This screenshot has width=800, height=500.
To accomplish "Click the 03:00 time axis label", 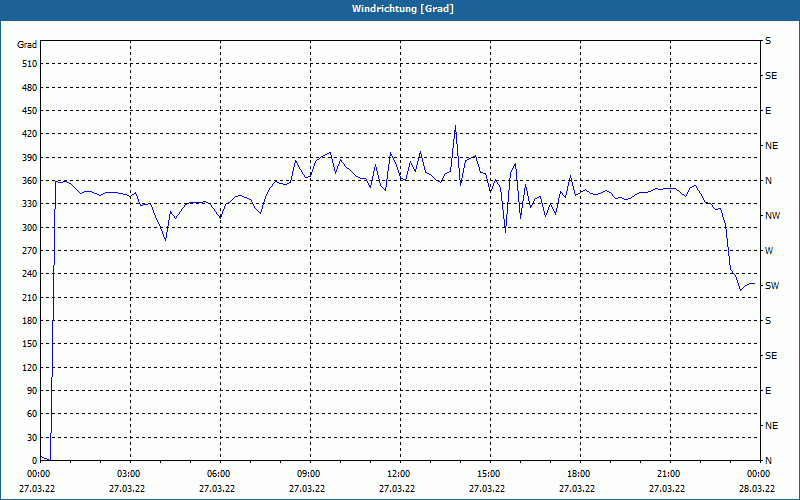I will 130,474.
